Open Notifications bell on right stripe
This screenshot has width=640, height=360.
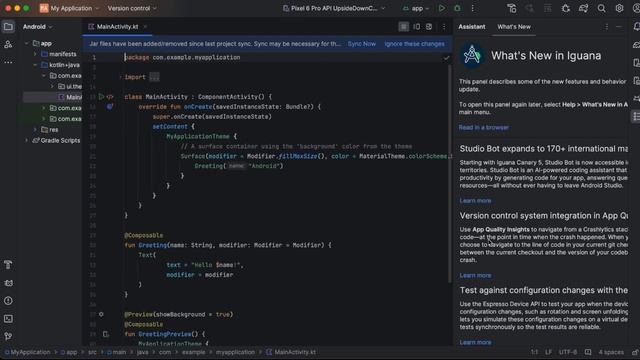[x=636, y=27]
